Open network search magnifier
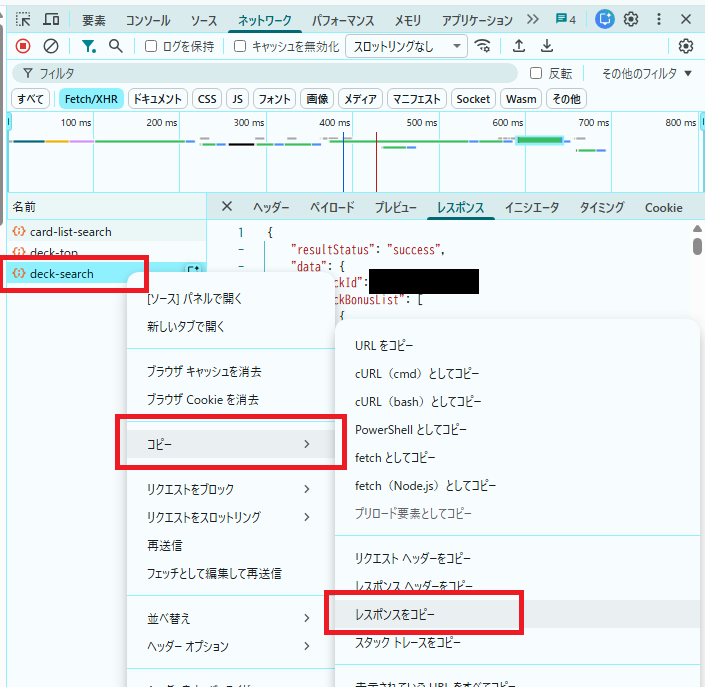 [116, 46]
